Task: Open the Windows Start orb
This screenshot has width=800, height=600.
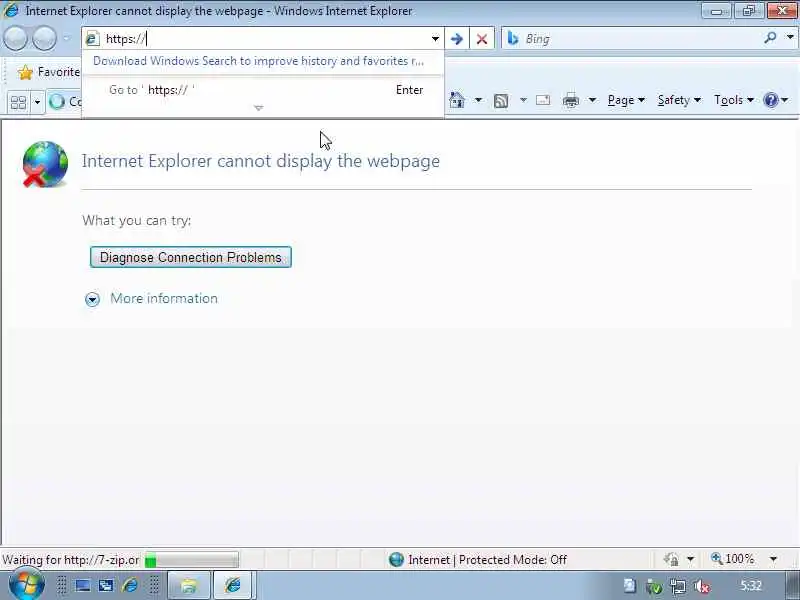Action: pos(26,586)
